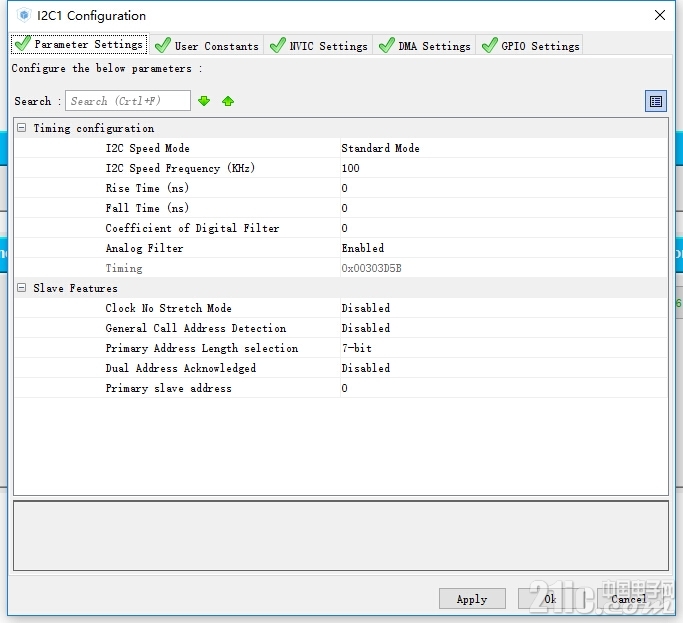Screen dimensions: 683x623
Task: Open General Call Address Detection Disabled dropdown
Action: (x=503, y=328)
